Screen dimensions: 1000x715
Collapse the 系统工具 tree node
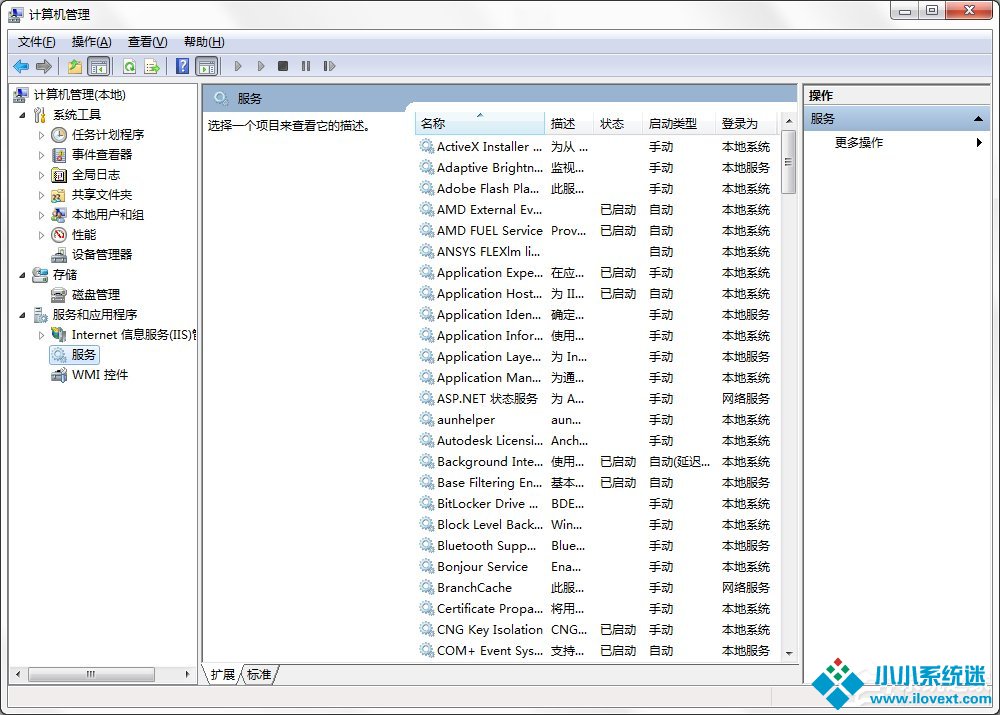22,115
